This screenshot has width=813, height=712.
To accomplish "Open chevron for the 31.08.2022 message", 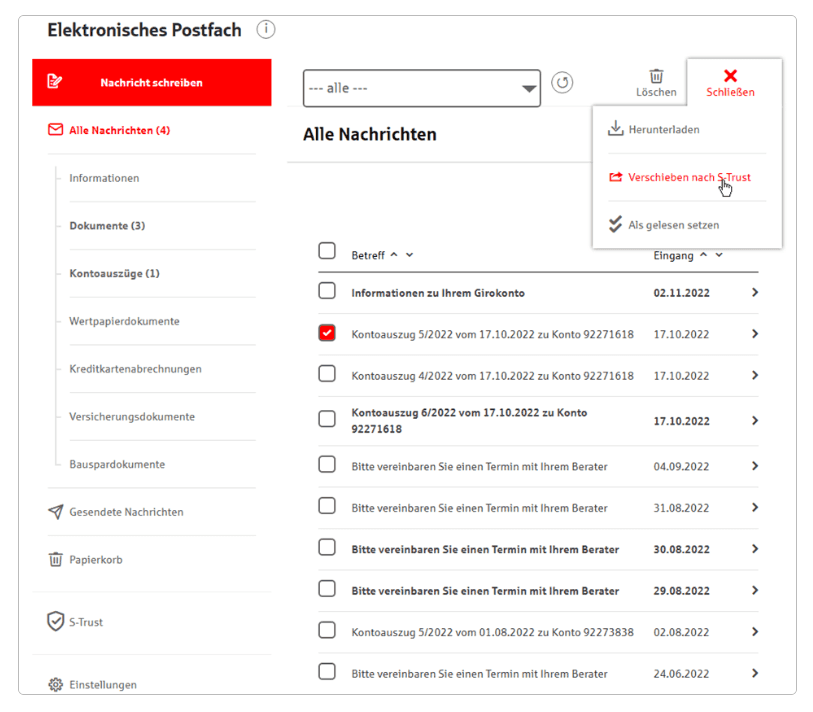I will coord(755,508).
